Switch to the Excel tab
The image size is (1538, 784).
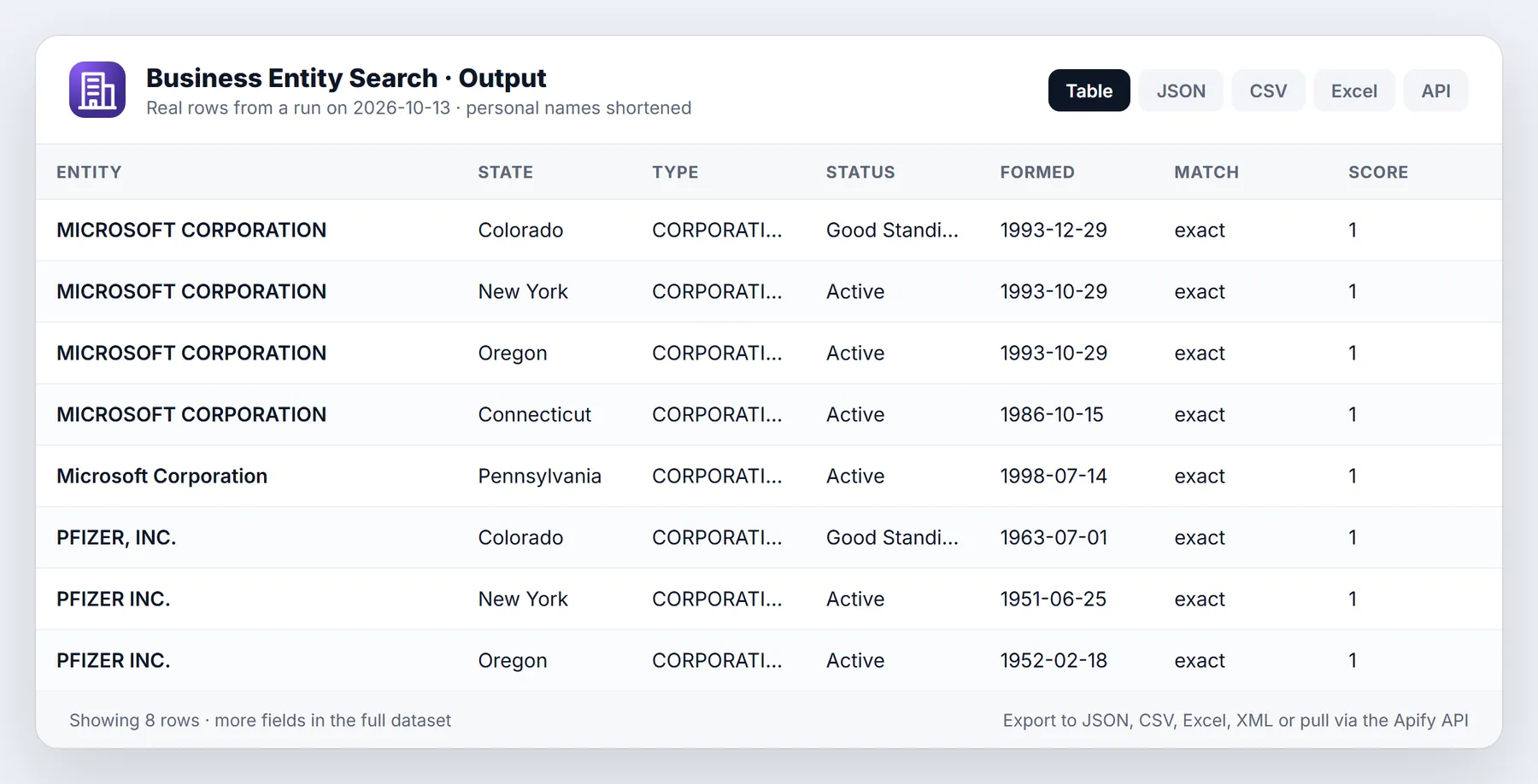(x=1354, y=91)
